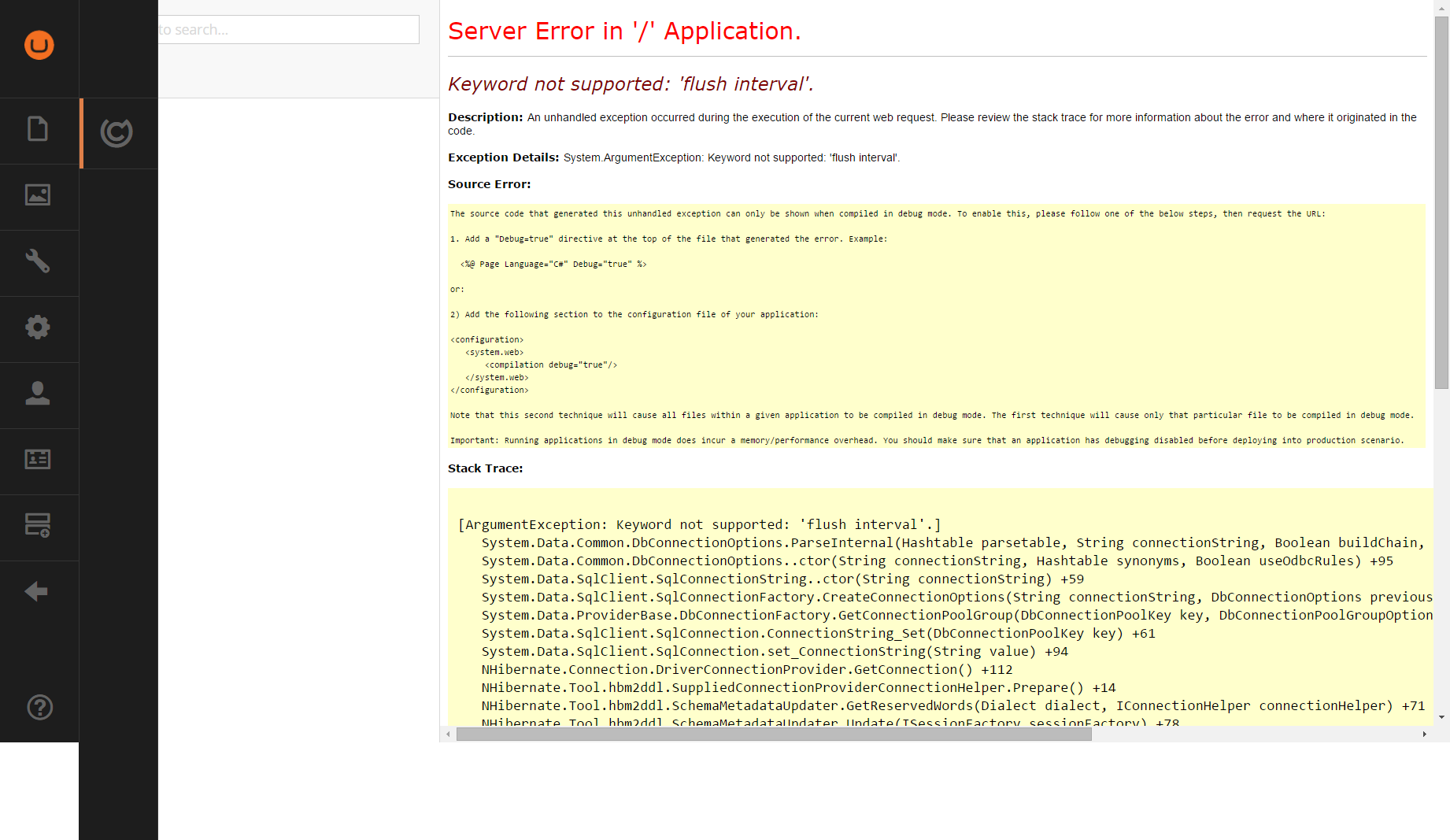Image resolution: width=1450 pixels, height=840 pixels.
Task: Click the scroll left arrow on horizontal scrollbar
Action: coord(448,735)
